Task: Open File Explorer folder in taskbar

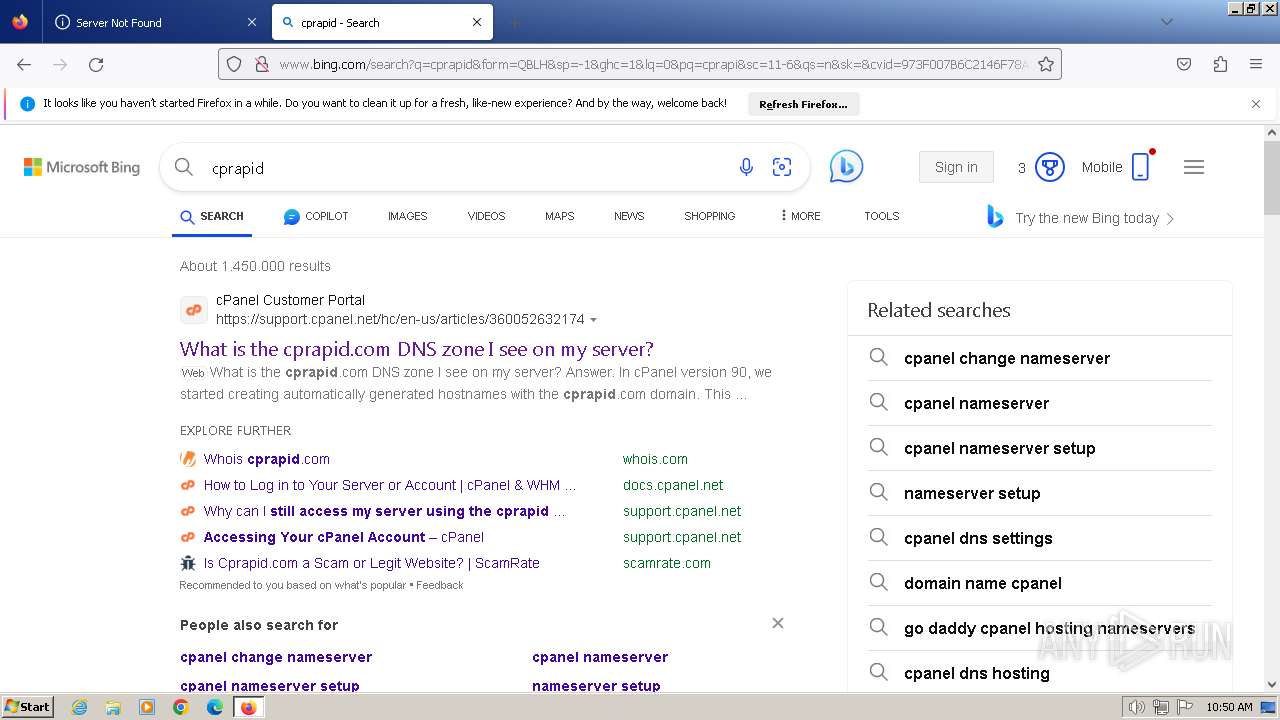Action: click(x=113, y=707)
